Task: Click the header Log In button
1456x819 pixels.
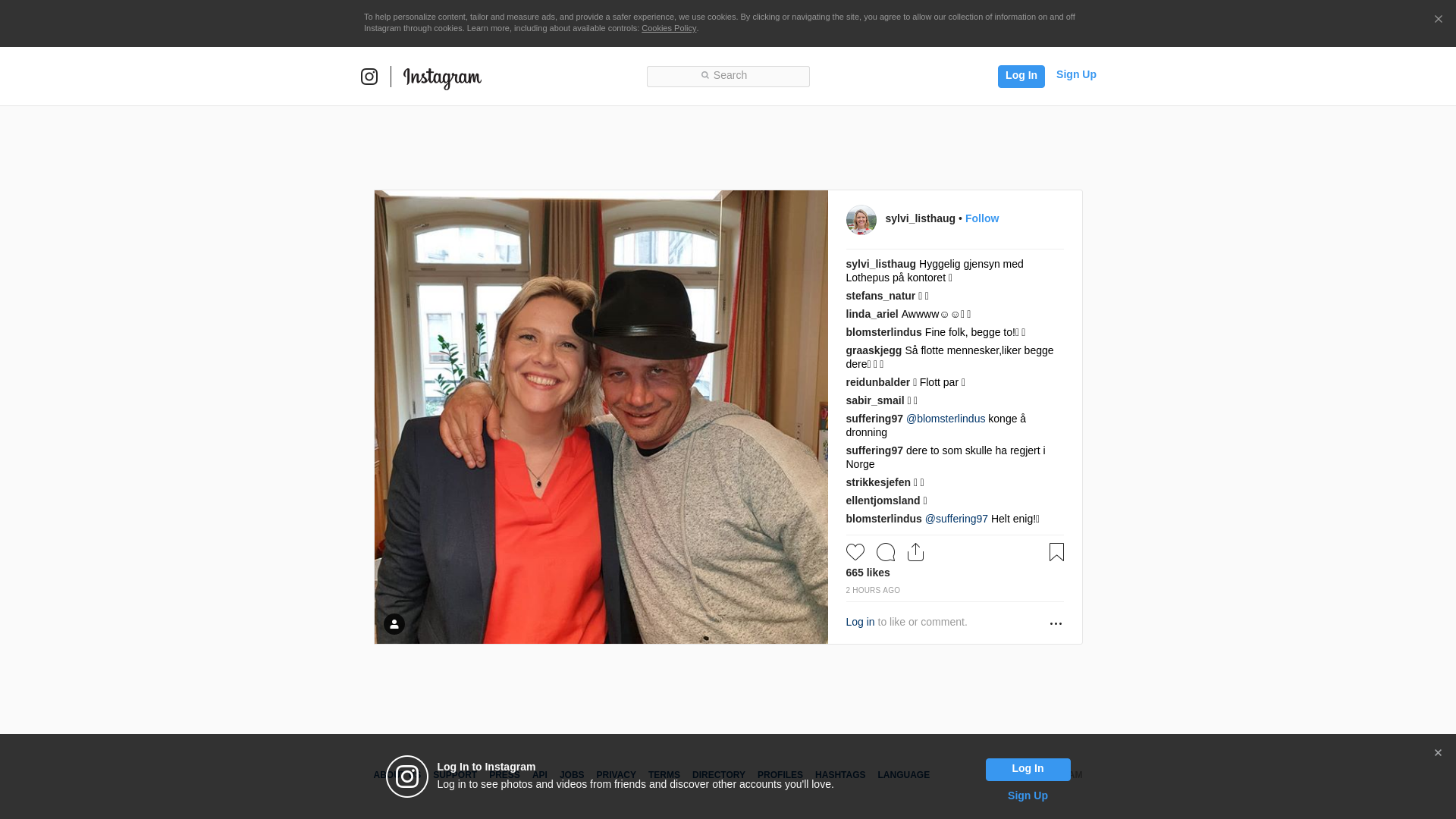Action: [x=1021, y=76]
